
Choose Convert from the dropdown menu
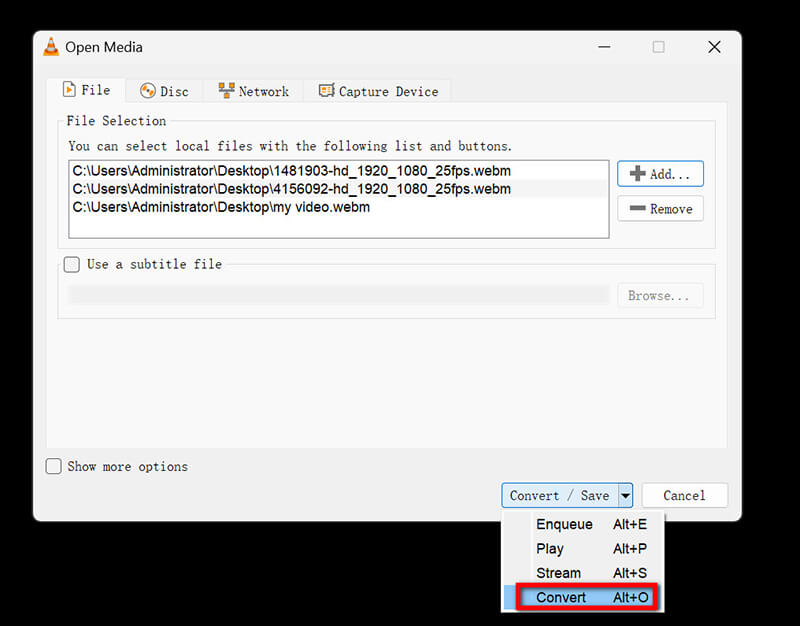[x=583, y=597]
